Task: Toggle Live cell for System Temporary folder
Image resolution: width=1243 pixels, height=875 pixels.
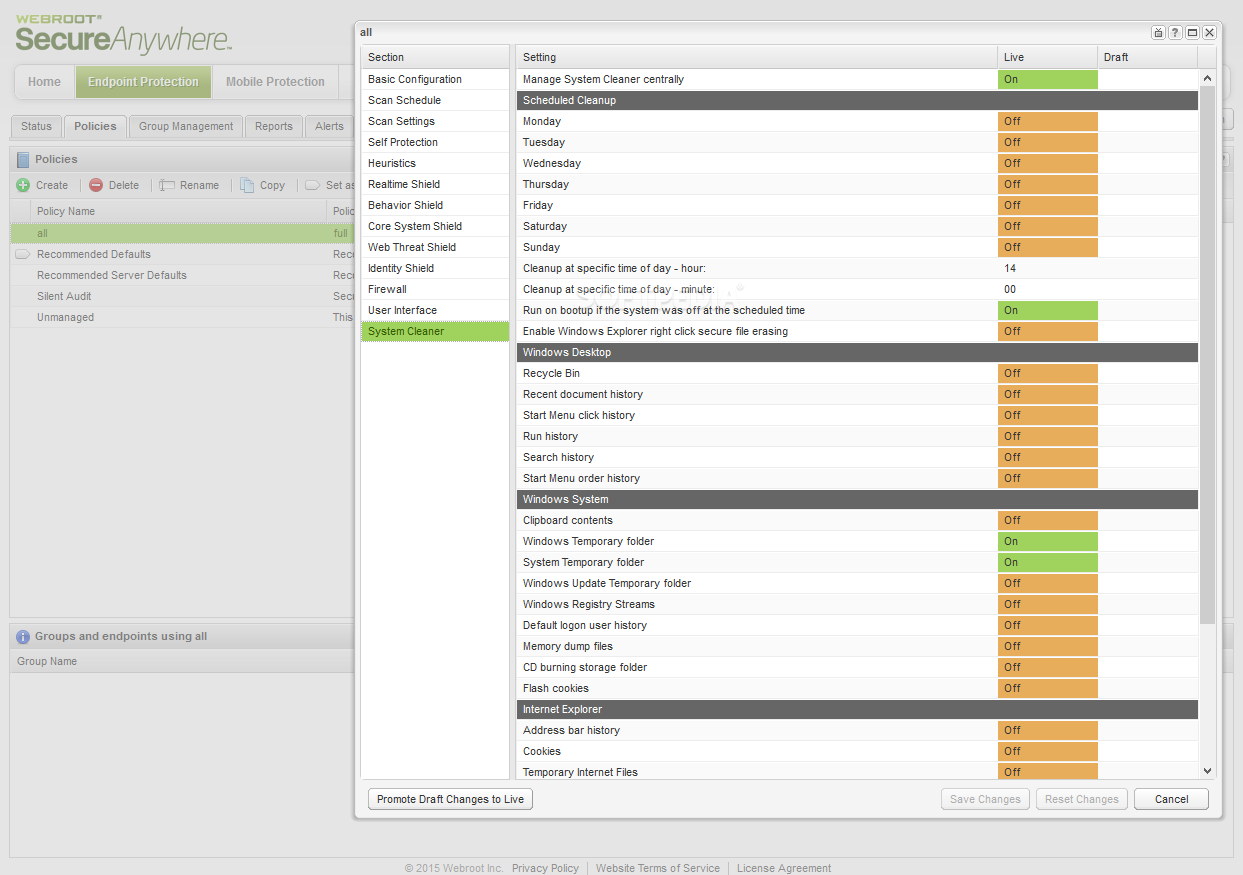Action: [1047, 562]
